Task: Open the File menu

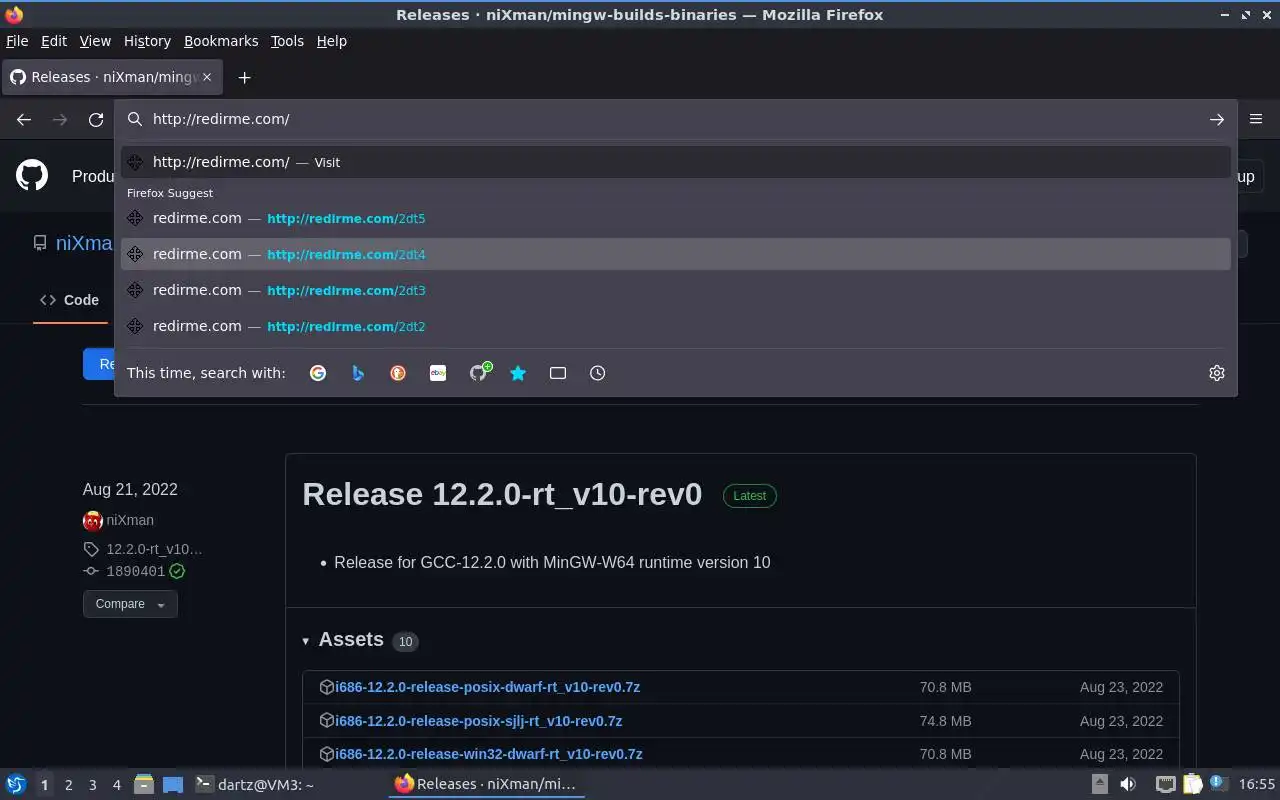Action: (x=17, y=41)
